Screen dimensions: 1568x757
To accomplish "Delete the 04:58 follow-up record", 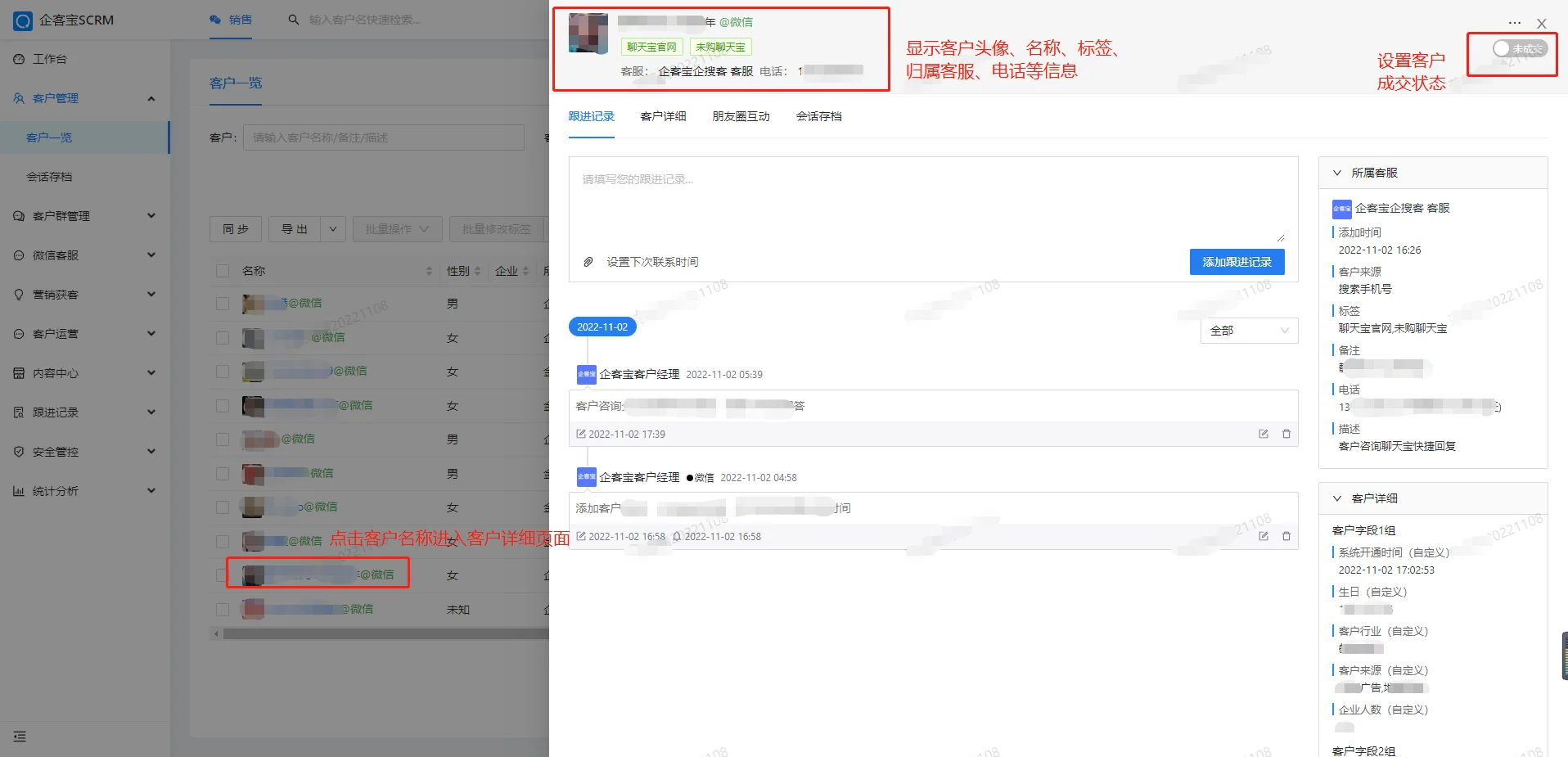I will (1286, 536).
